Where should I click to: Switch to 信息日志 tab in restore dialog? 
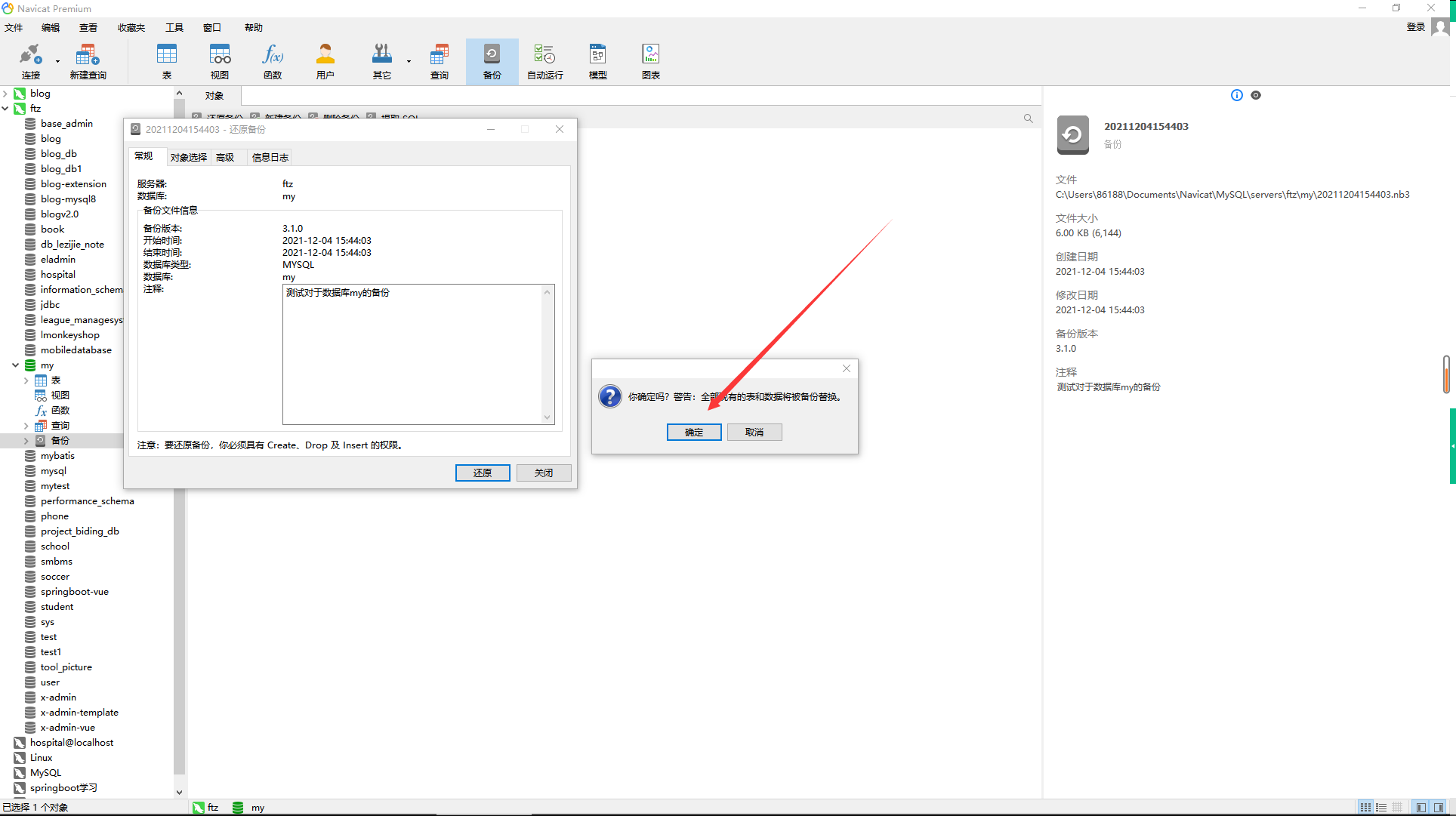point(270,157)
